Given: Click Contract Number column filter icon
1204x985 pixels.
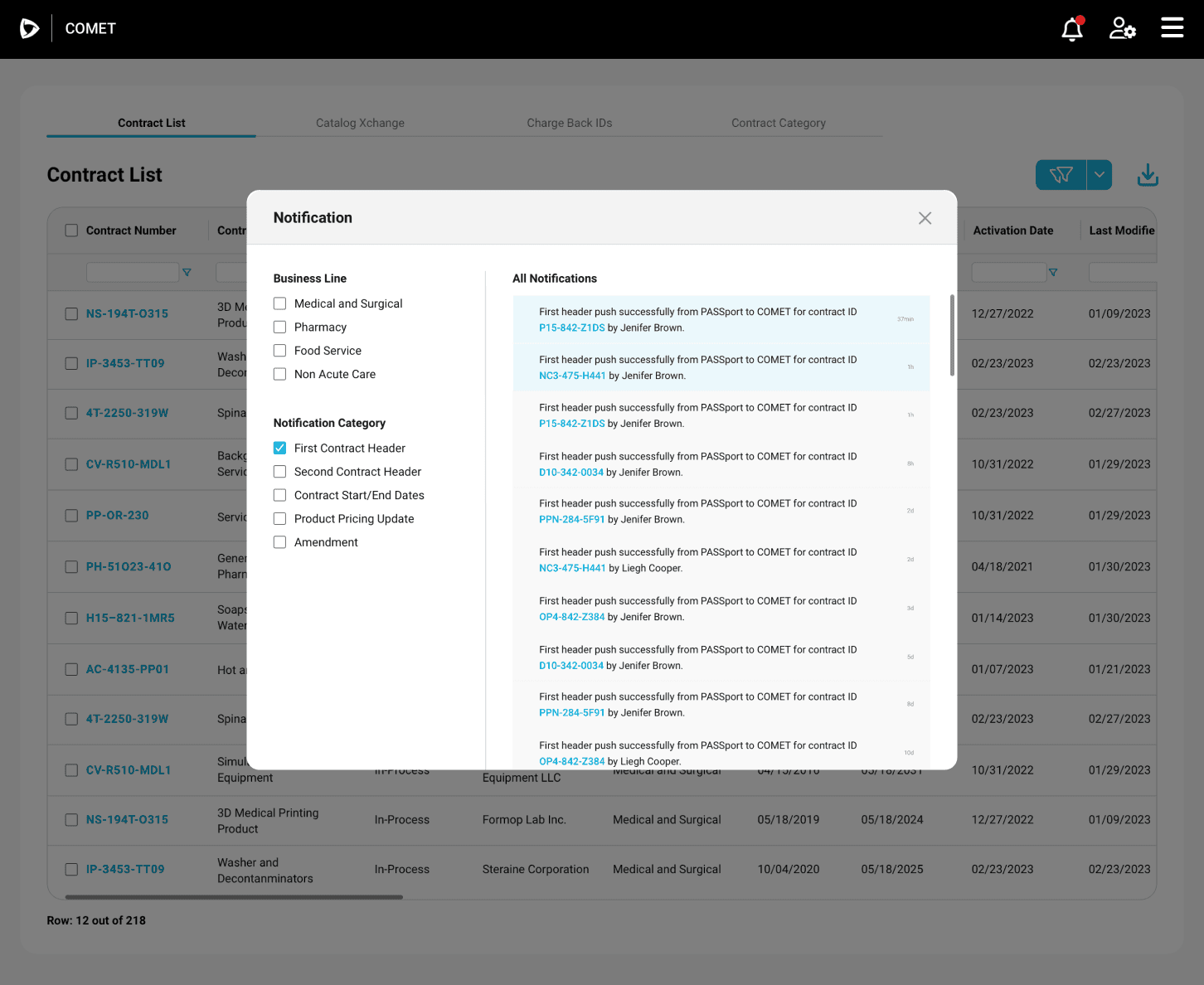Looking at the screenshot, I should [x=187, y=272].
